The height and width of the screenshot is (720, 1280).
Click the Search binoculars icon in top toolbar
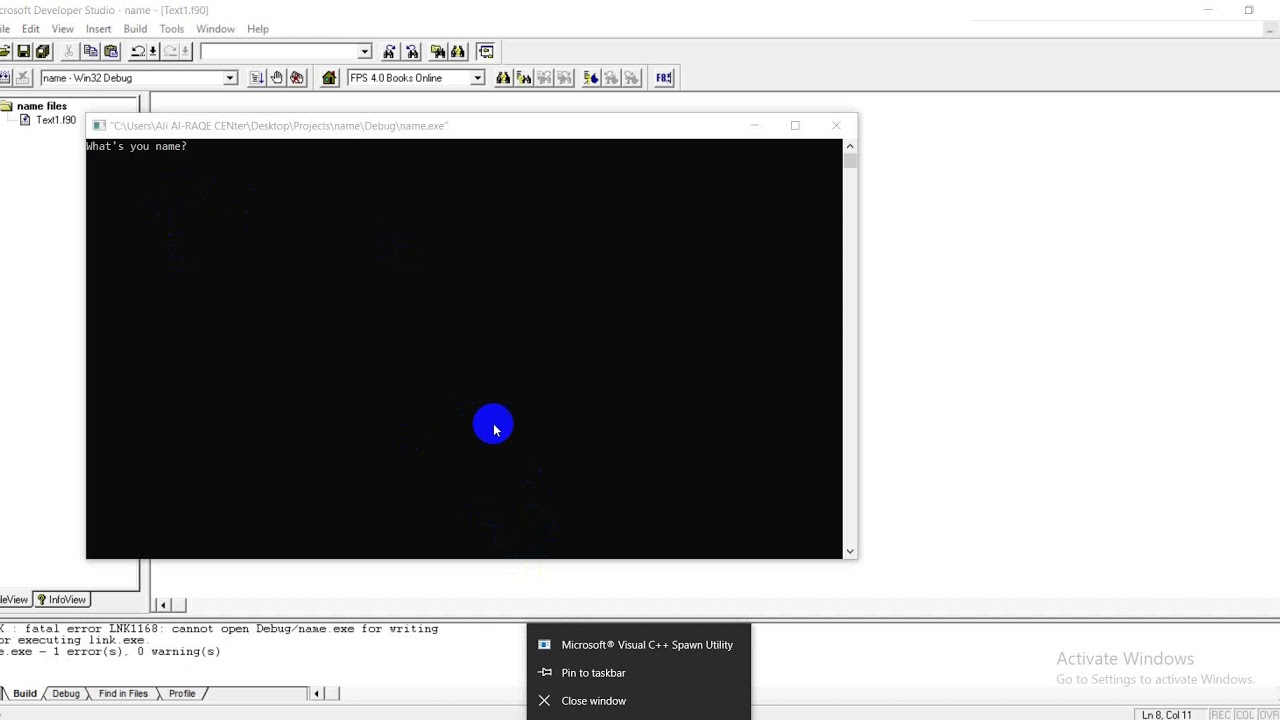pos(458,51)
